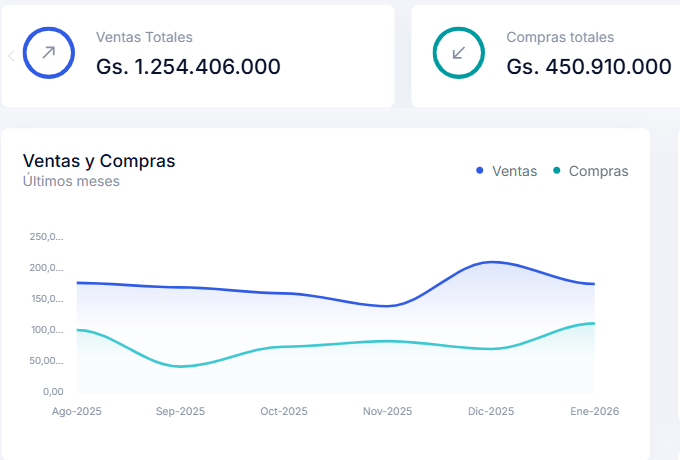The width and height of the screenshot is (680, 460).
Task: Click the Últimos meses subtitle
Action: click(71, 182)
